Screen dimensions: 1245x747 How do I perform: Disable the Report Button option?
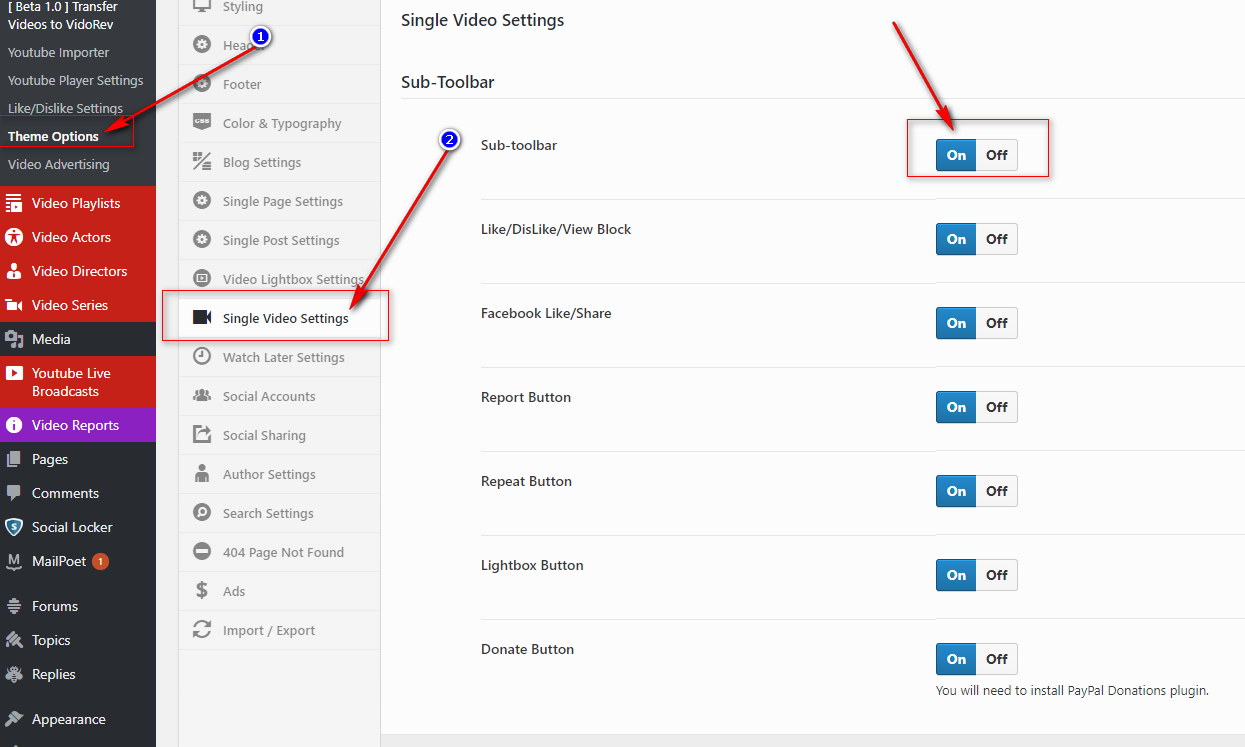(996, 407)
